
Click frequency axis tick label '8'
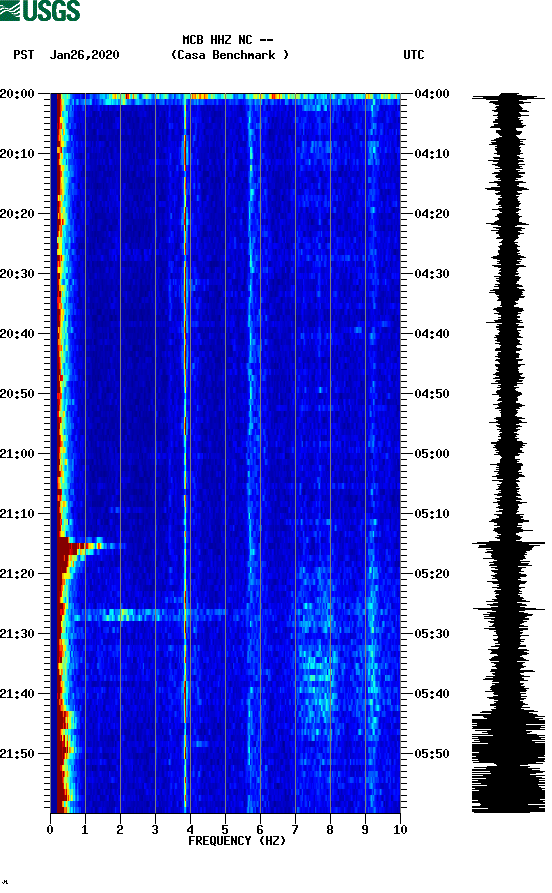pos(330,830)
